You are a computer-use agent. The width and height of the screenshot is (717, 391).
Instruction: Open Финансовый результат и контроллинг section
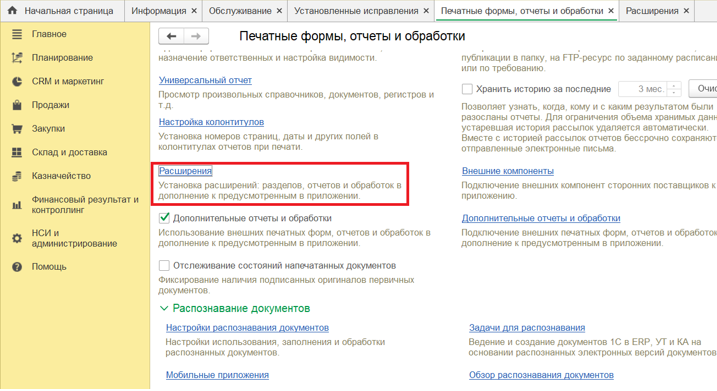coord(85,205)
